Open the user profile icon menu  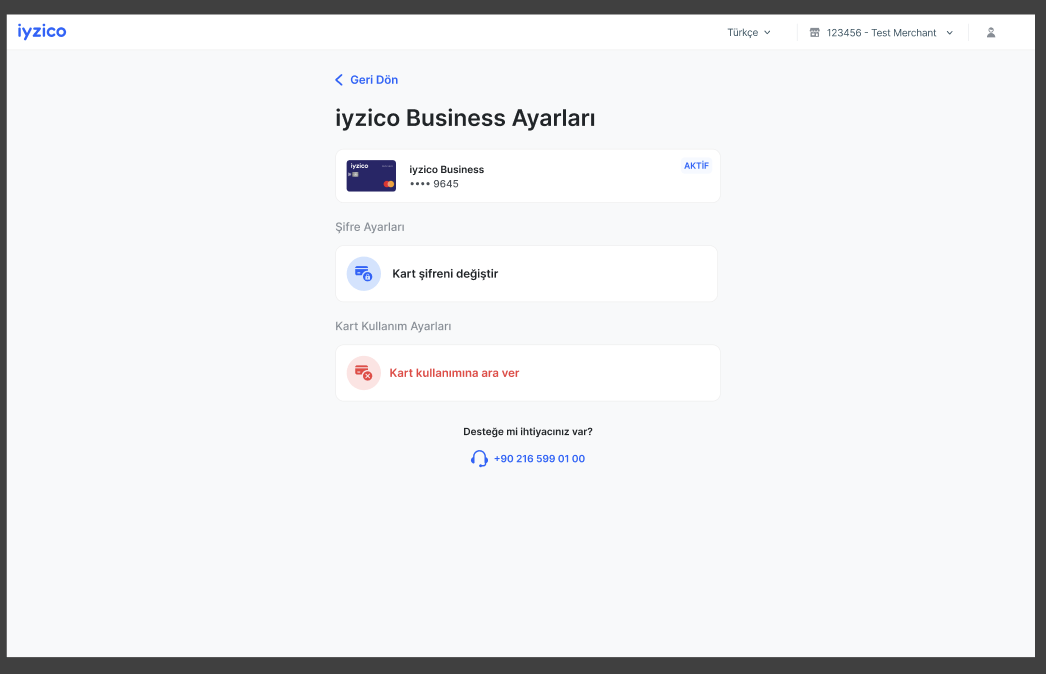[991, 33]
